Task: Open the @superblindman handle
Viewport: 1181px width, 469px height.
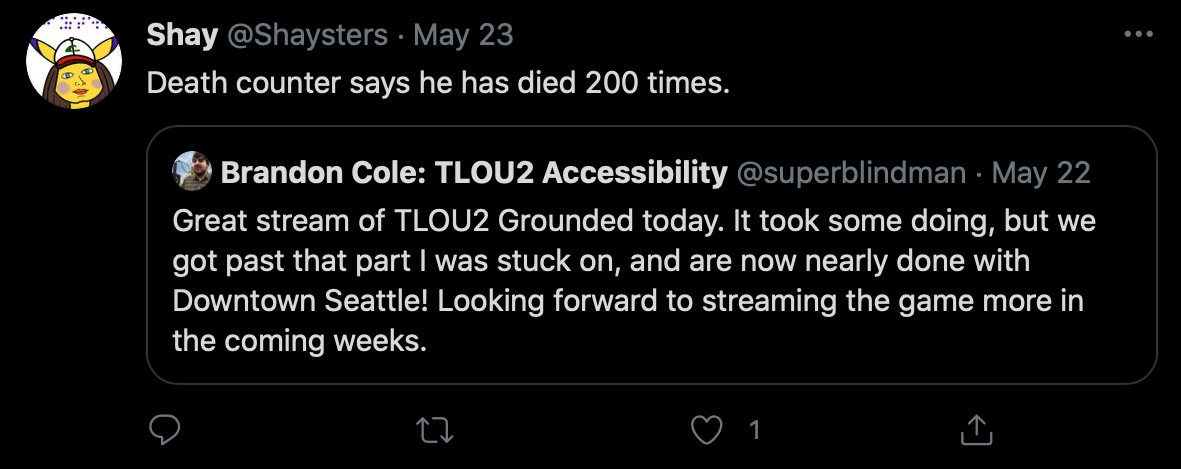Action: [850, 173]
